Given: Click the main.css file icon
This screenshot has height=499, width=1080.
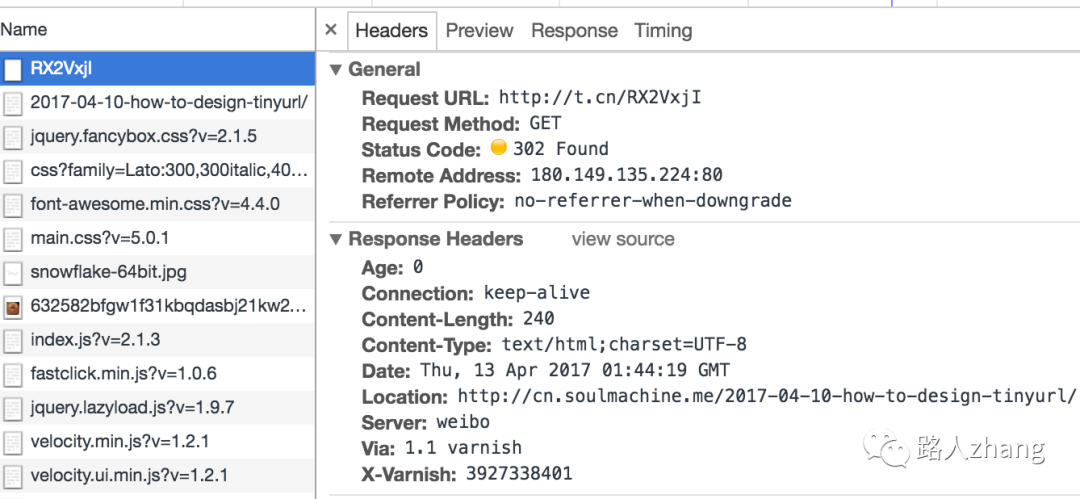Looking at the screenshot, I should 13,239.
